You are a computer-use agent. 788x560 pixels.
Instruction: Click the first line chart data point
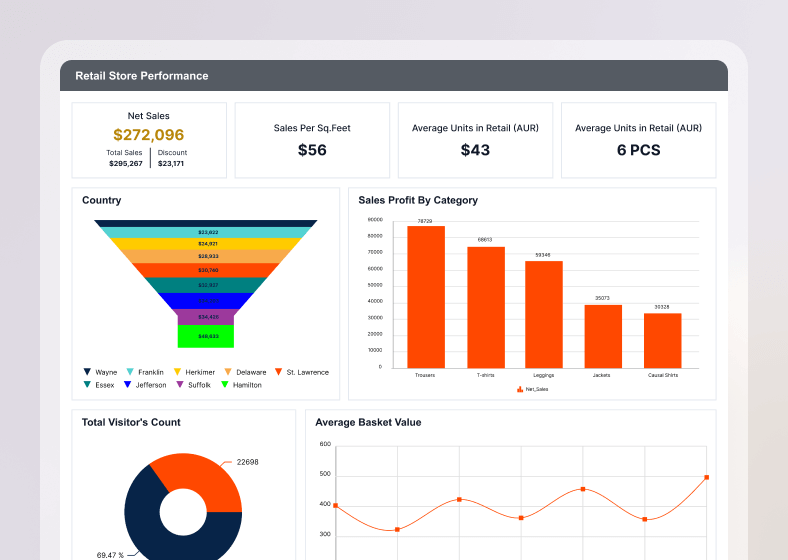click(336, 506)
